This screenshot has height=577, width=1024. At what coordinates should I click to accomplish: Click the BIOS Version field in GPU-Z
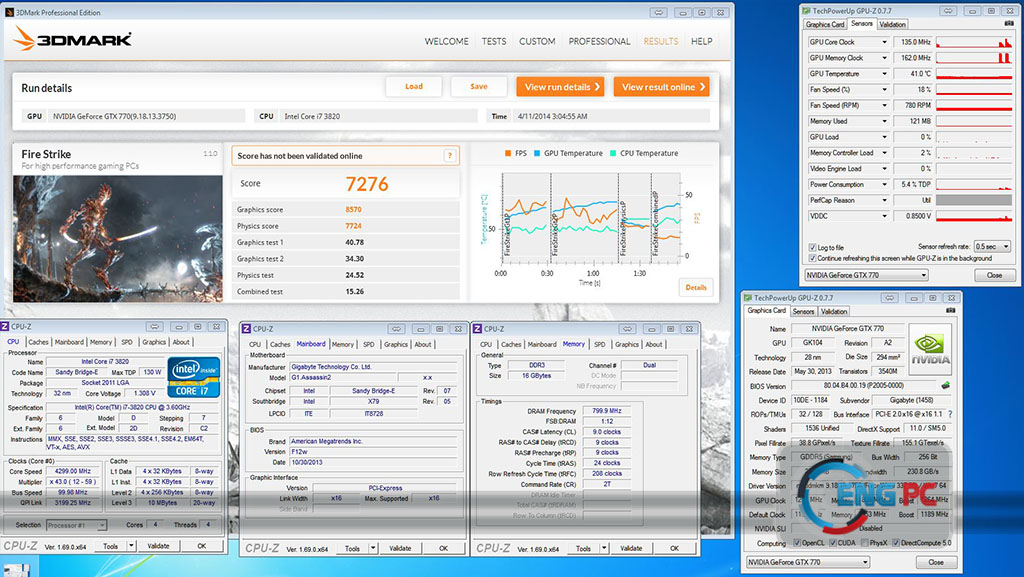coord(863,385)
